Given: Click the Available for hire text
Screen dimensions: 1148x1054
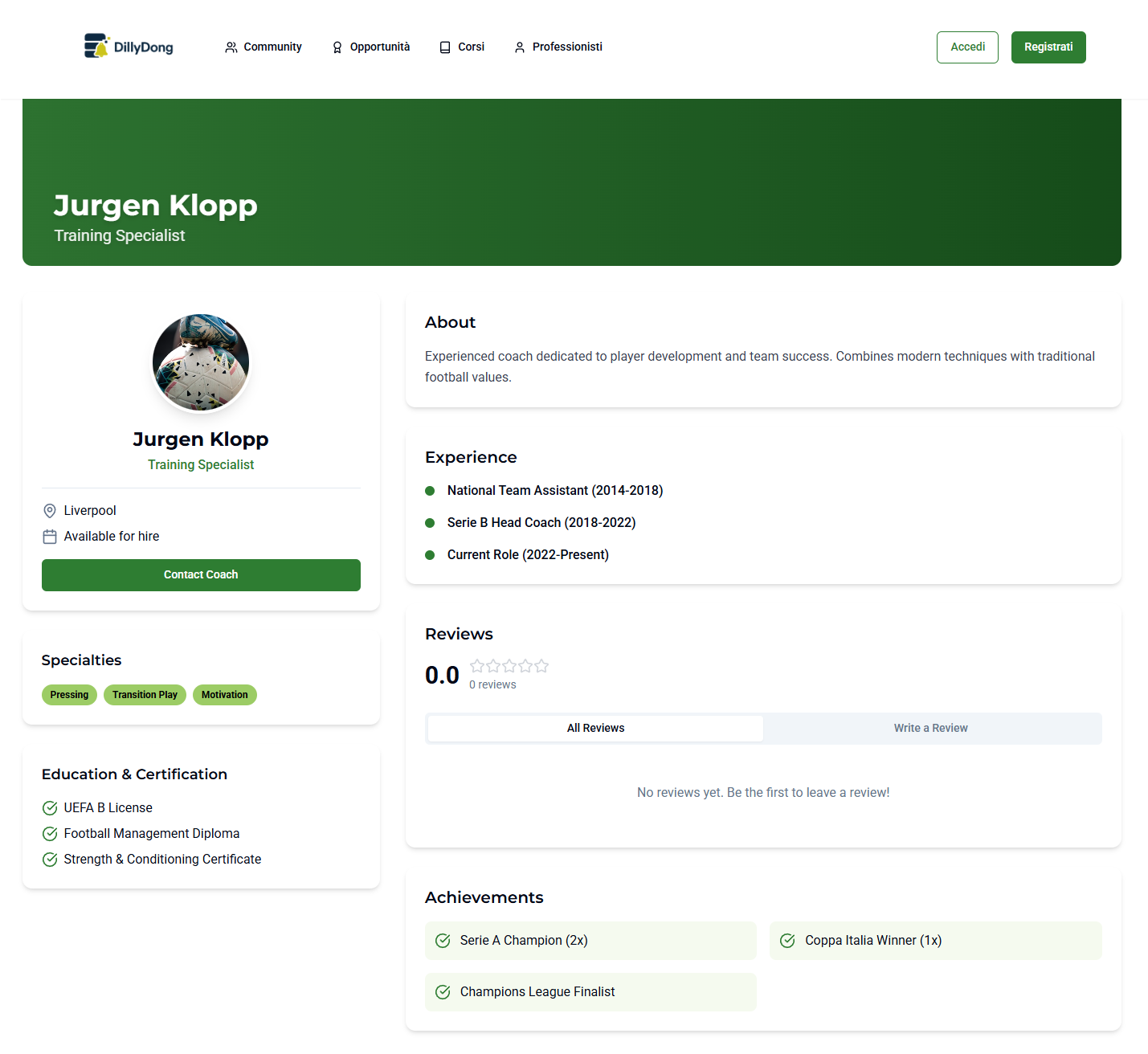Looking at the screenshot, I should [112, 537].
